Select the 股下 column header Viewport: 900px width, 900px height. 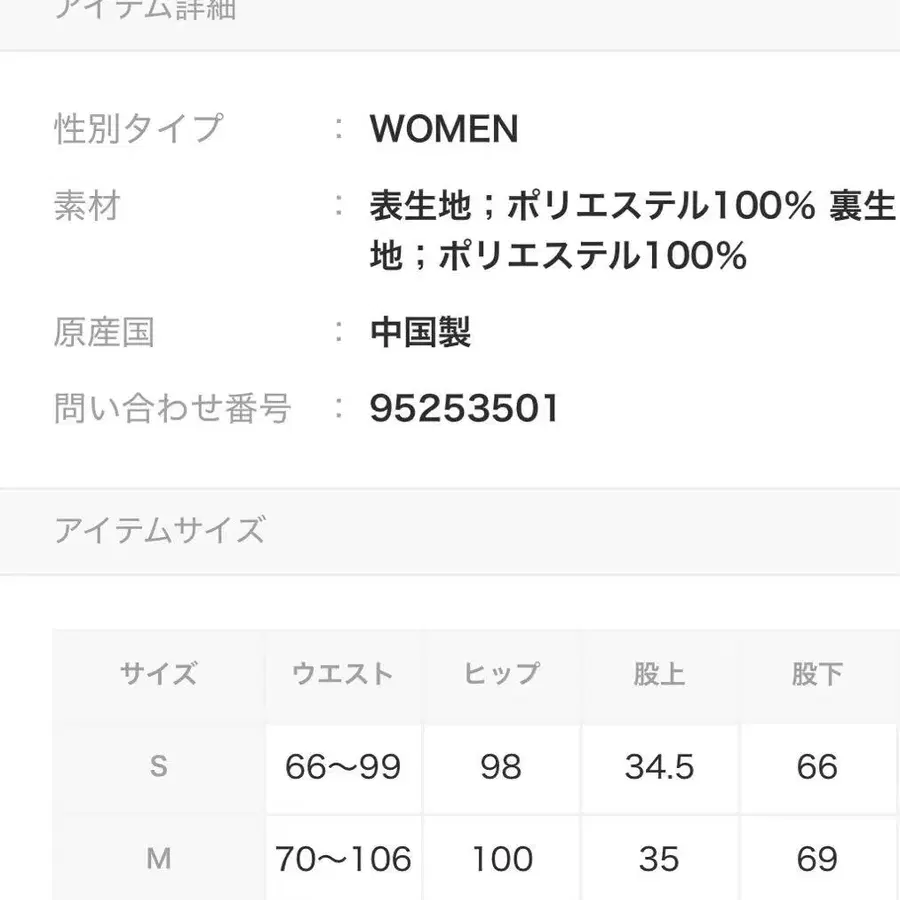(817, 674)
